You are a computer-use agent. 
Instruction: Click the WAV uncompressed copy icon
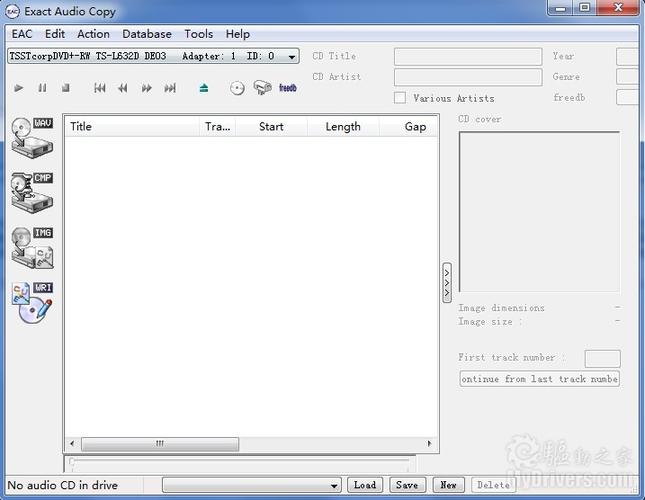click(32, 138)
